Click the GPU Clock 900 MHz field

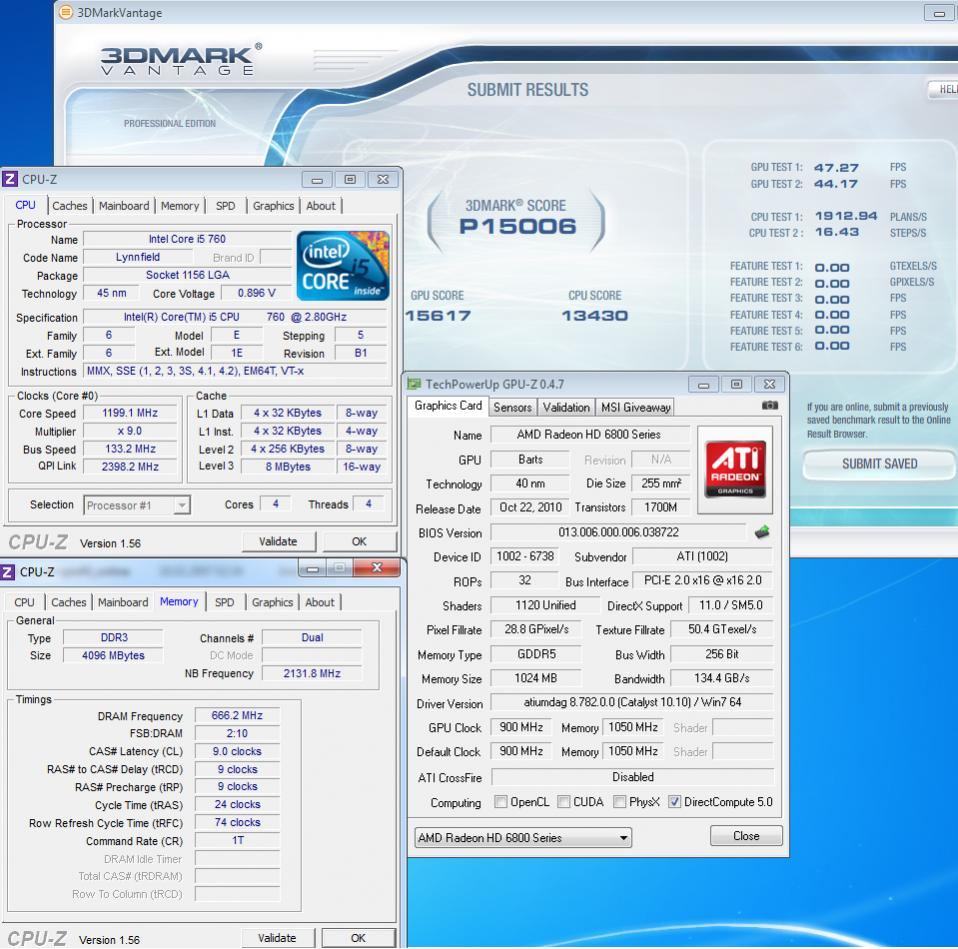click(521, 727)
